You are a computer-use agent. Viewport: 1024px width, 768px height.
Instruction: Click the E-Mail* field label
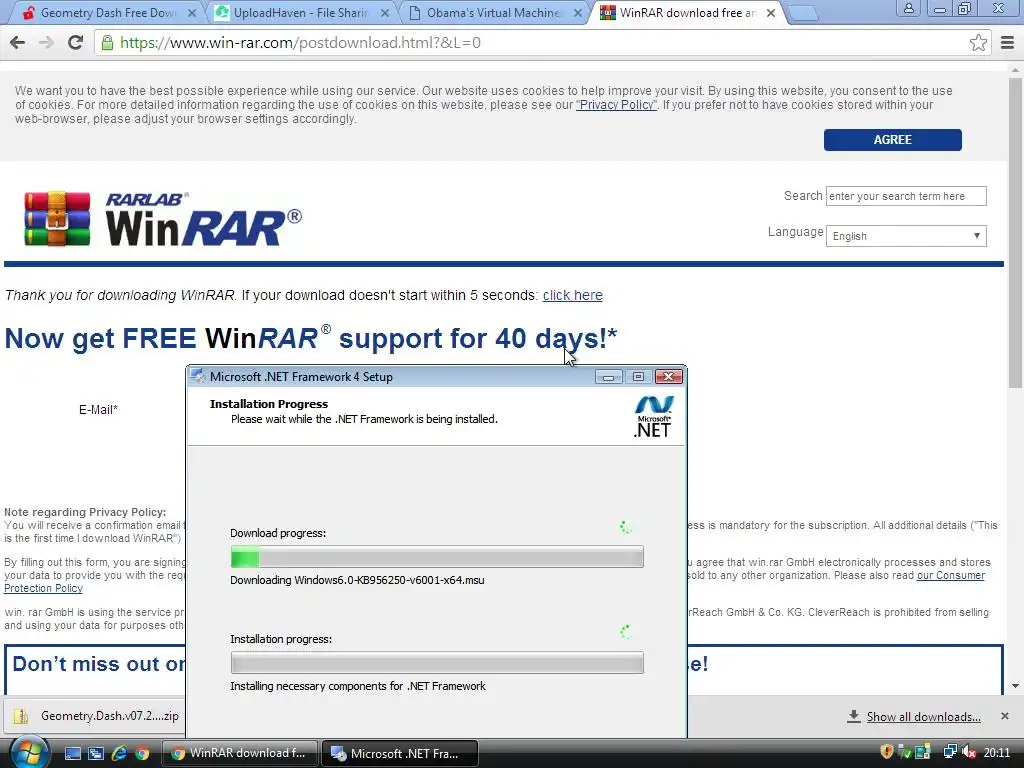[98, 409]
